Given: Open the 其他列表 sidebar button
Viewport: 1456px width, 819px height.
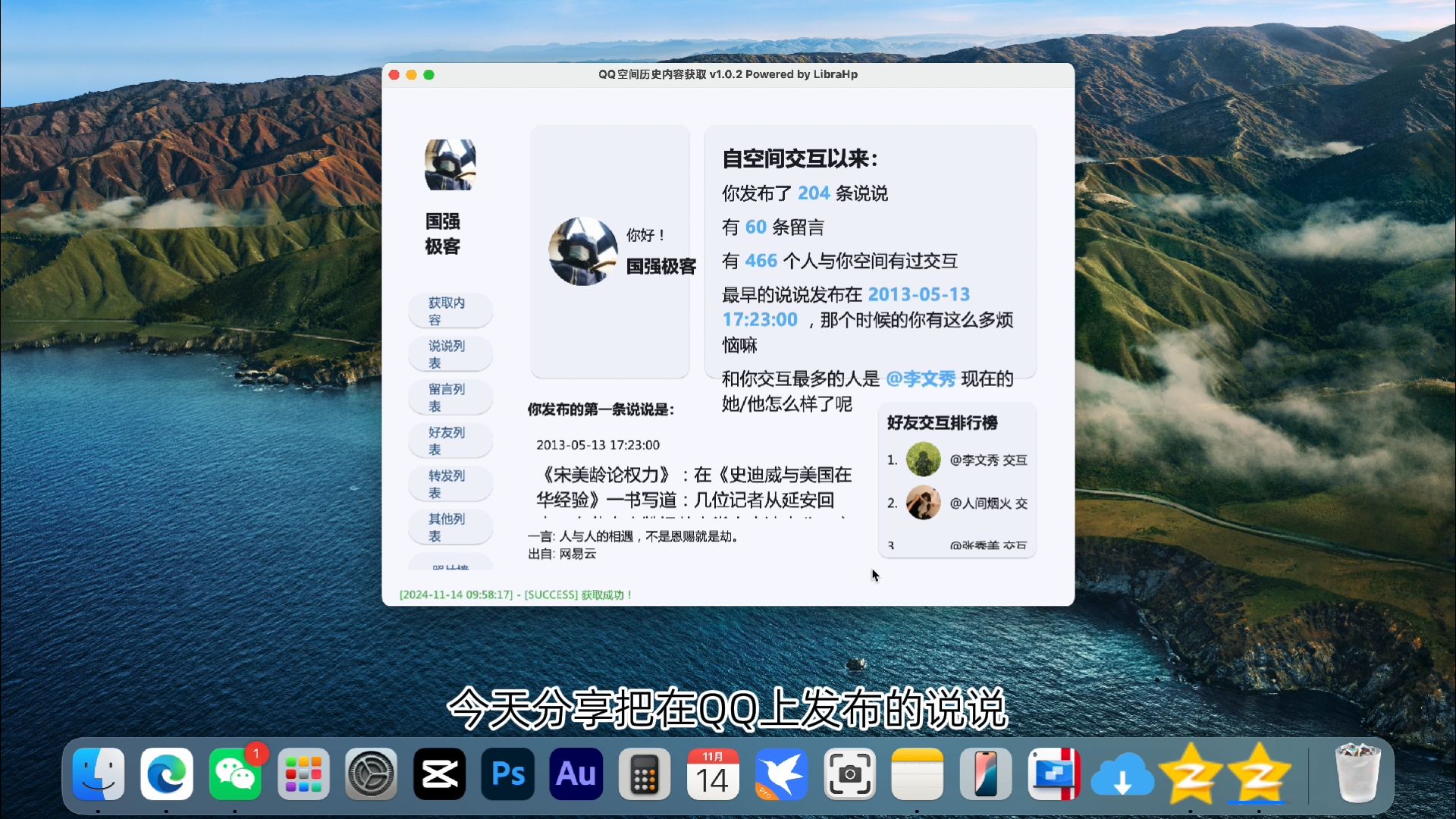Looking at the screenshot, I should pyautogui.click(x=450, y=527).
